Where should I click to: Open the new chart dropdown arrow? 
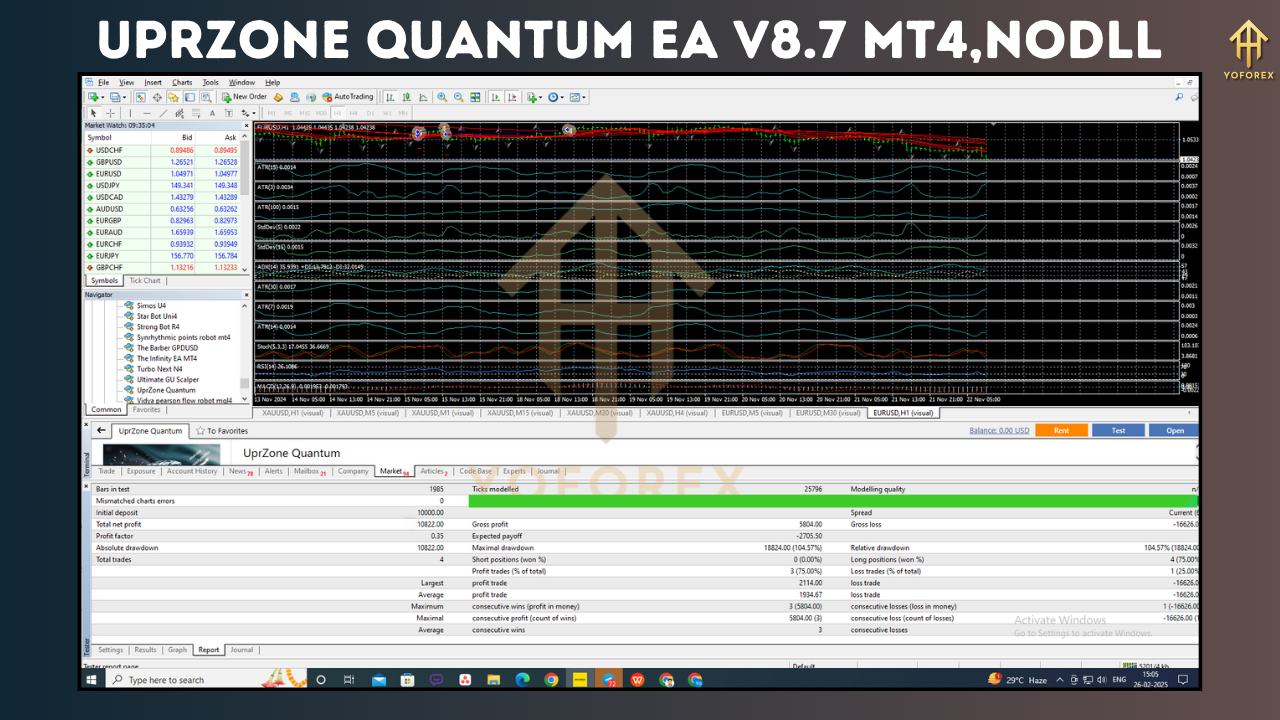coord(102,97)
